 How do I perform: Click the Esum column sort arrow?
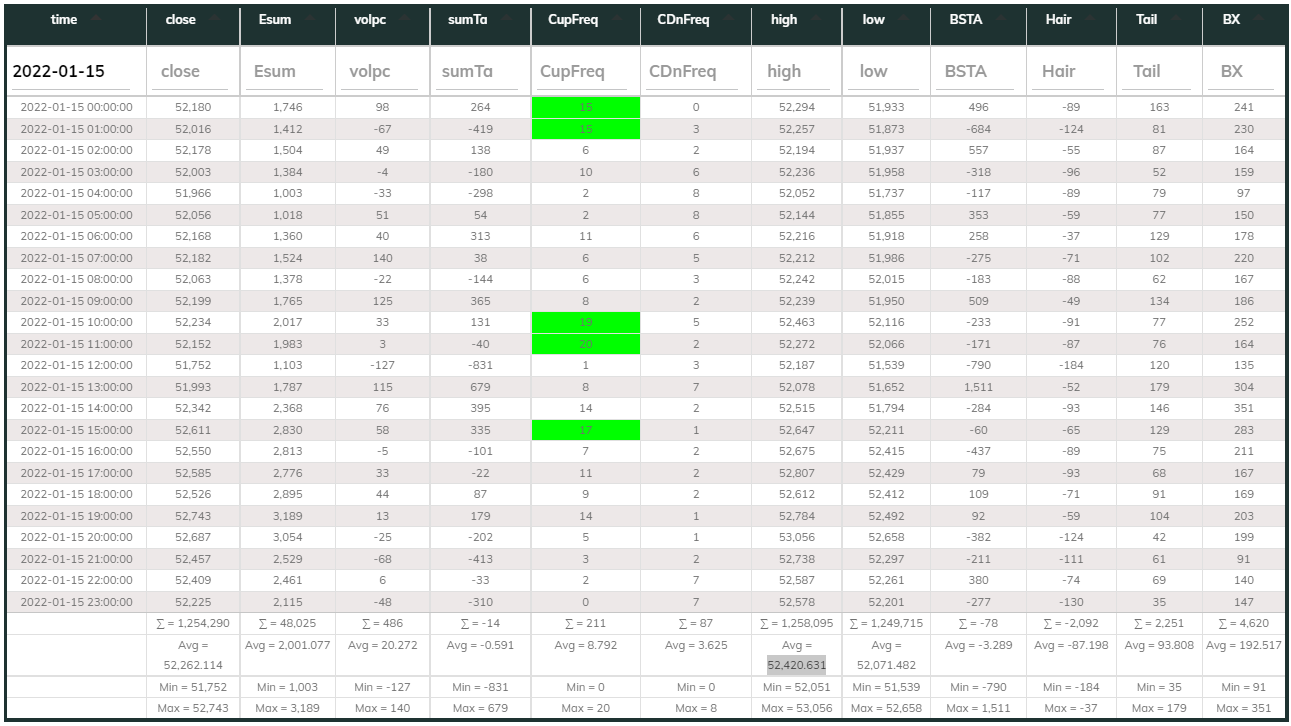[311, 20]
